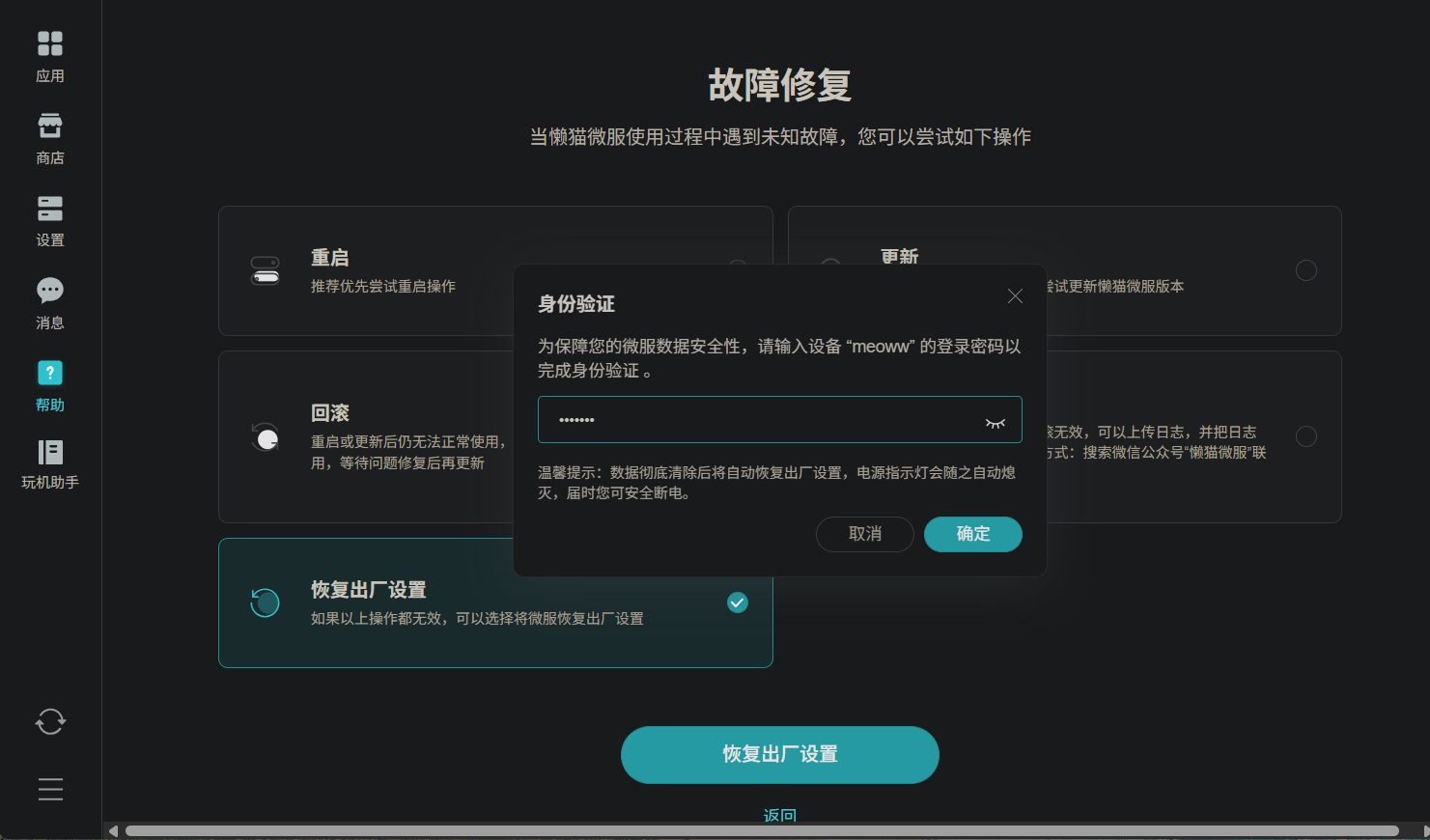Open the 商店 store in sidebar
Screen dimensions: 1430x840
click(x=50, y=139)
